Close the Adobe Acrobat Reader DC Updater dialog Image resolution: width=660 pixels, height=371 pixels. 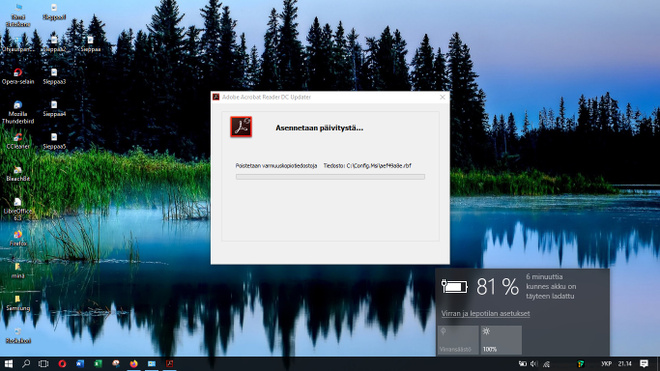(x=442, y=97)
